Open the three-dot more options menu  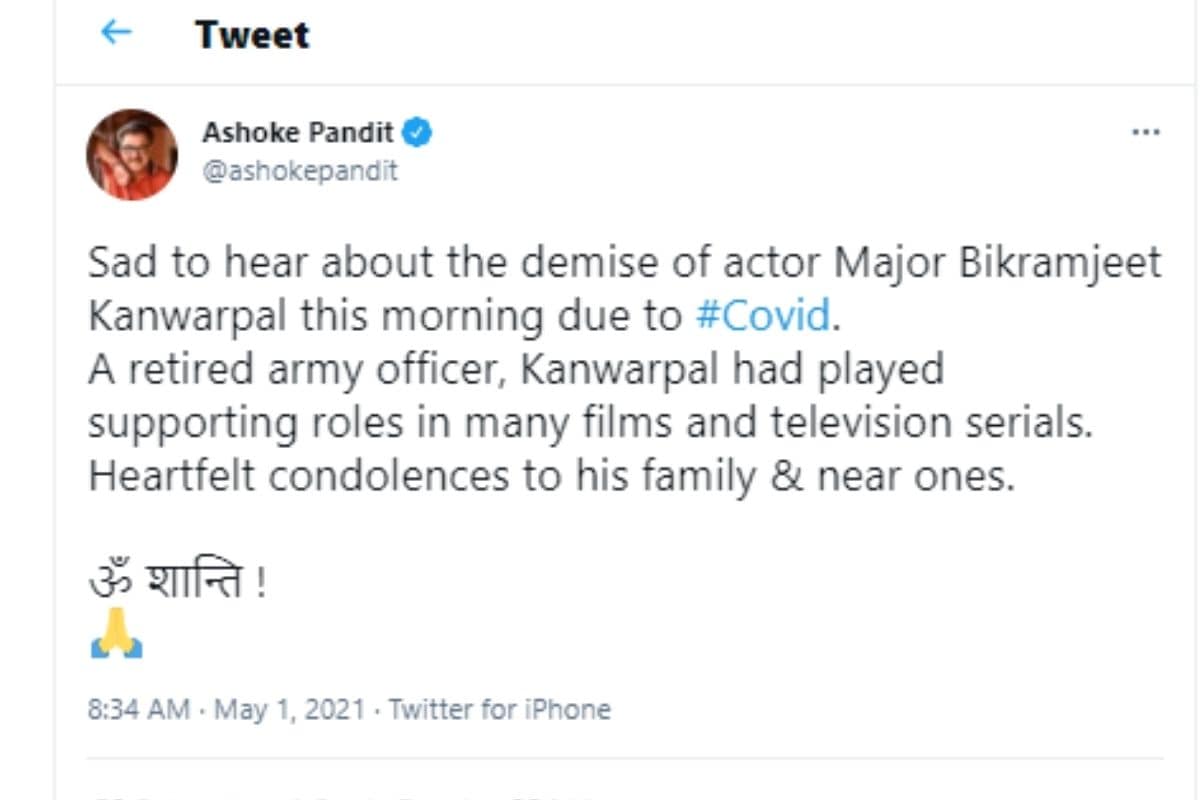[x=1145, y=133]
